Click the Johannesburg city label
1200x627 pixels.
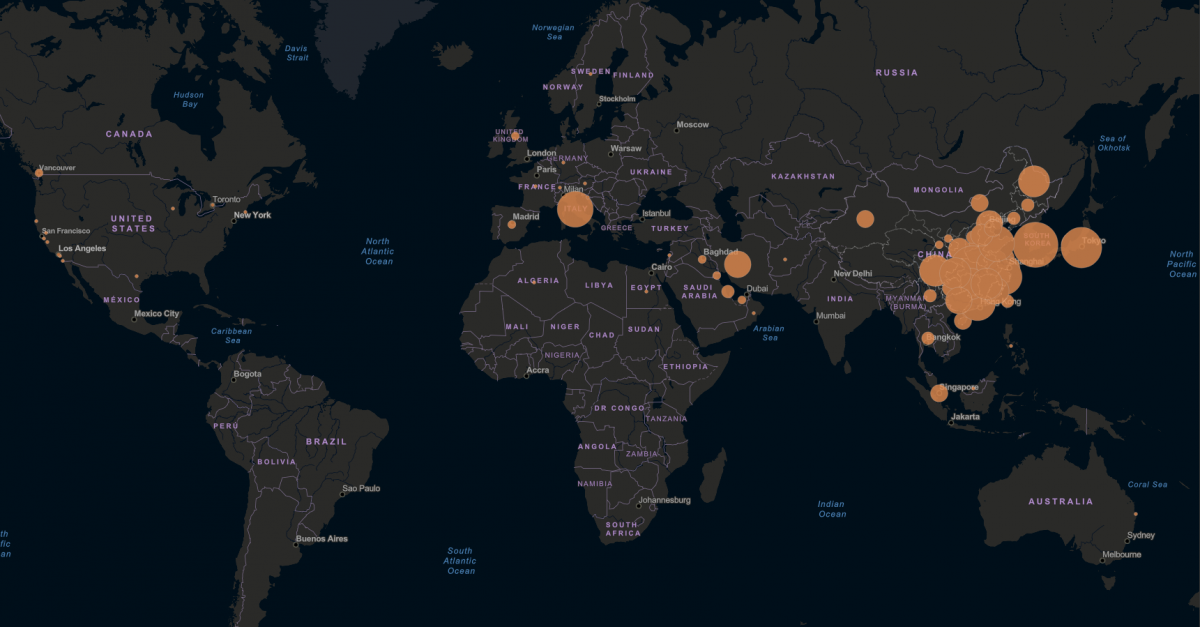tap(665, 500)
